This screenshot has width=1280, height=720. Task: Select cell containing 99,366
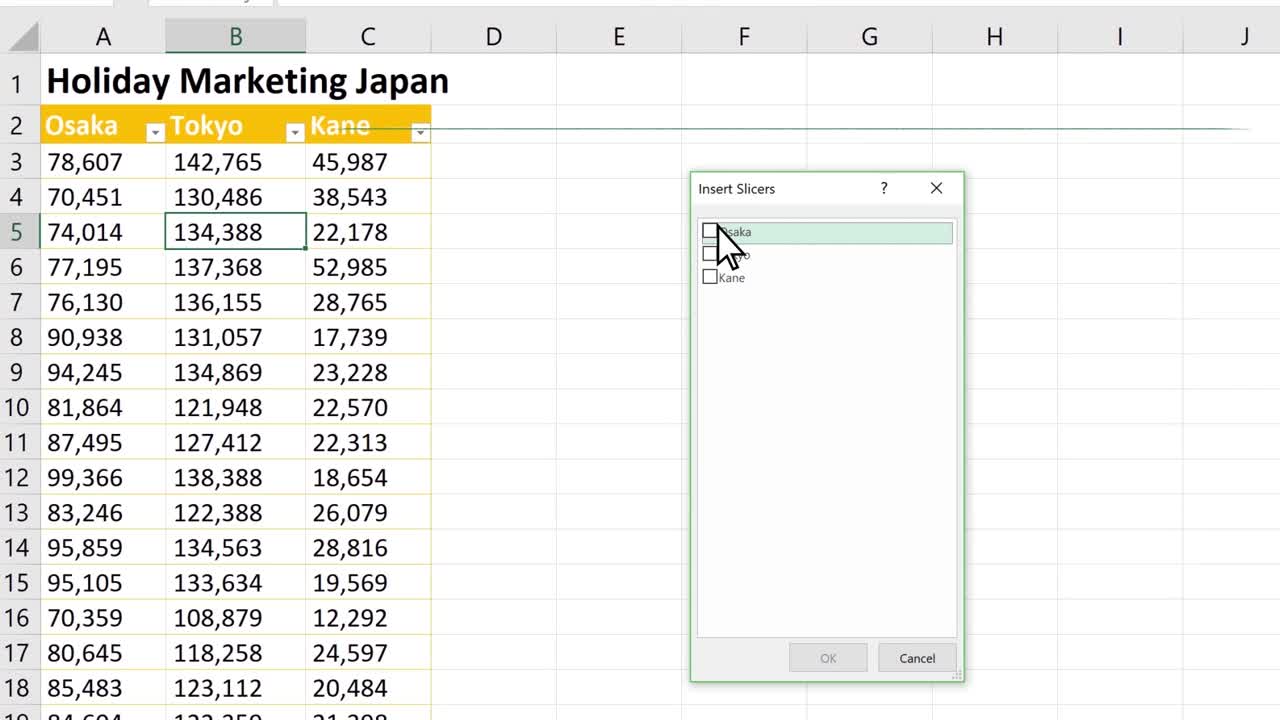click(103, 477)
